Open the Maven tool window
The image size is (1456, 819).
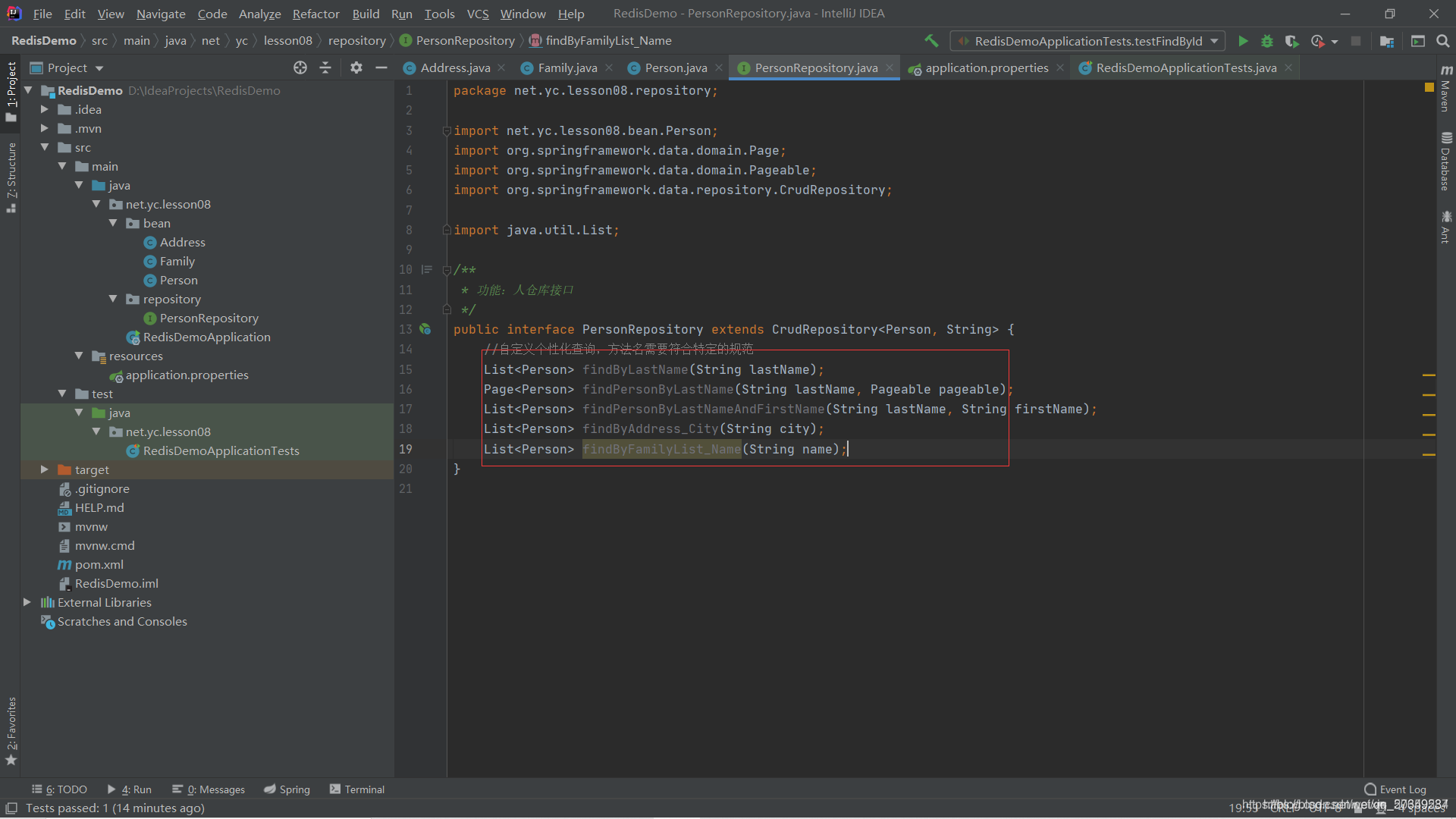[1446, 89]
